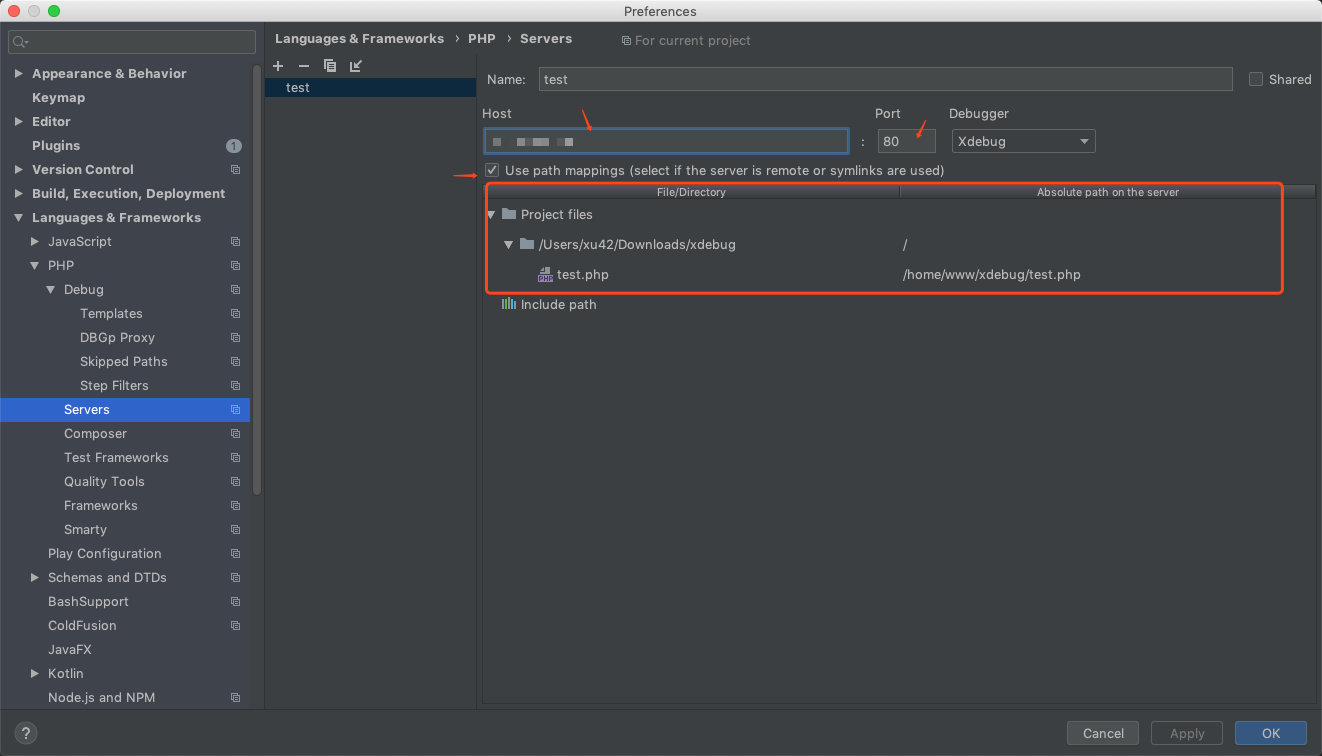
Task: Collapse the Project files tree arrow
Action: click(x=491, y=214)
